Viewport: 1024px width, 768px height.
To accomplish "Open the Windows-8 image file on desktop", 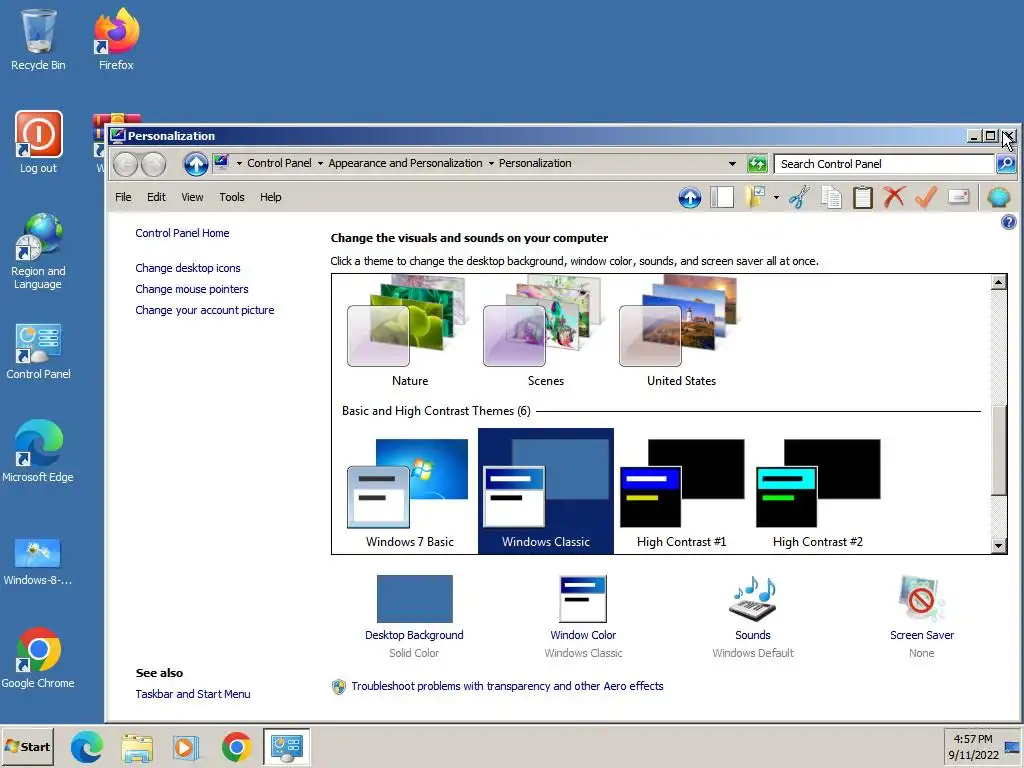I will tap(38, 562).
